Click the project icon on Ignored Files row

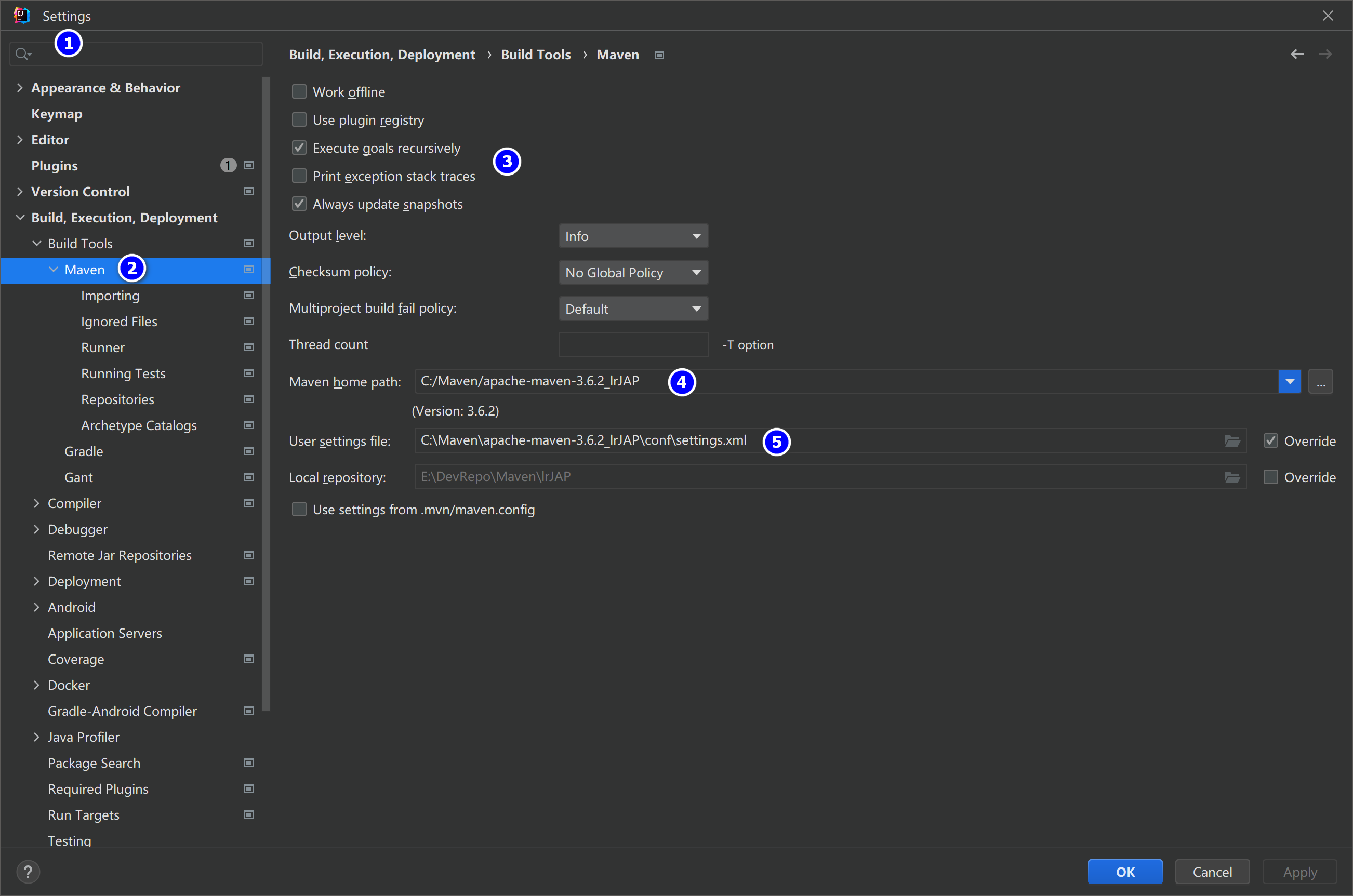point(249,321)
